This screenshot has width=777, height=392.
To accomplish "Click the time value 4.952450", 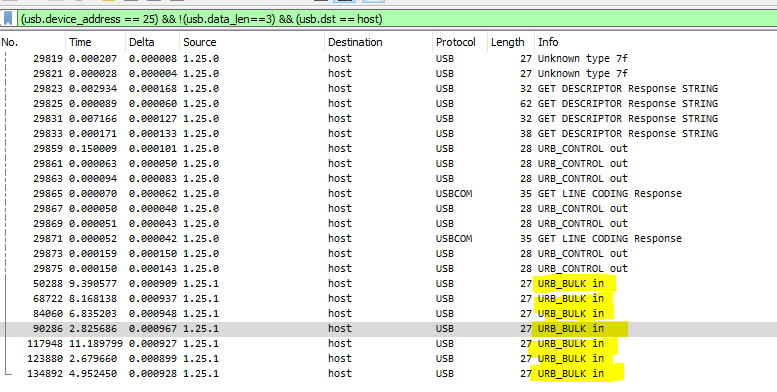I will pyautogui.click(x=93, y=373).
